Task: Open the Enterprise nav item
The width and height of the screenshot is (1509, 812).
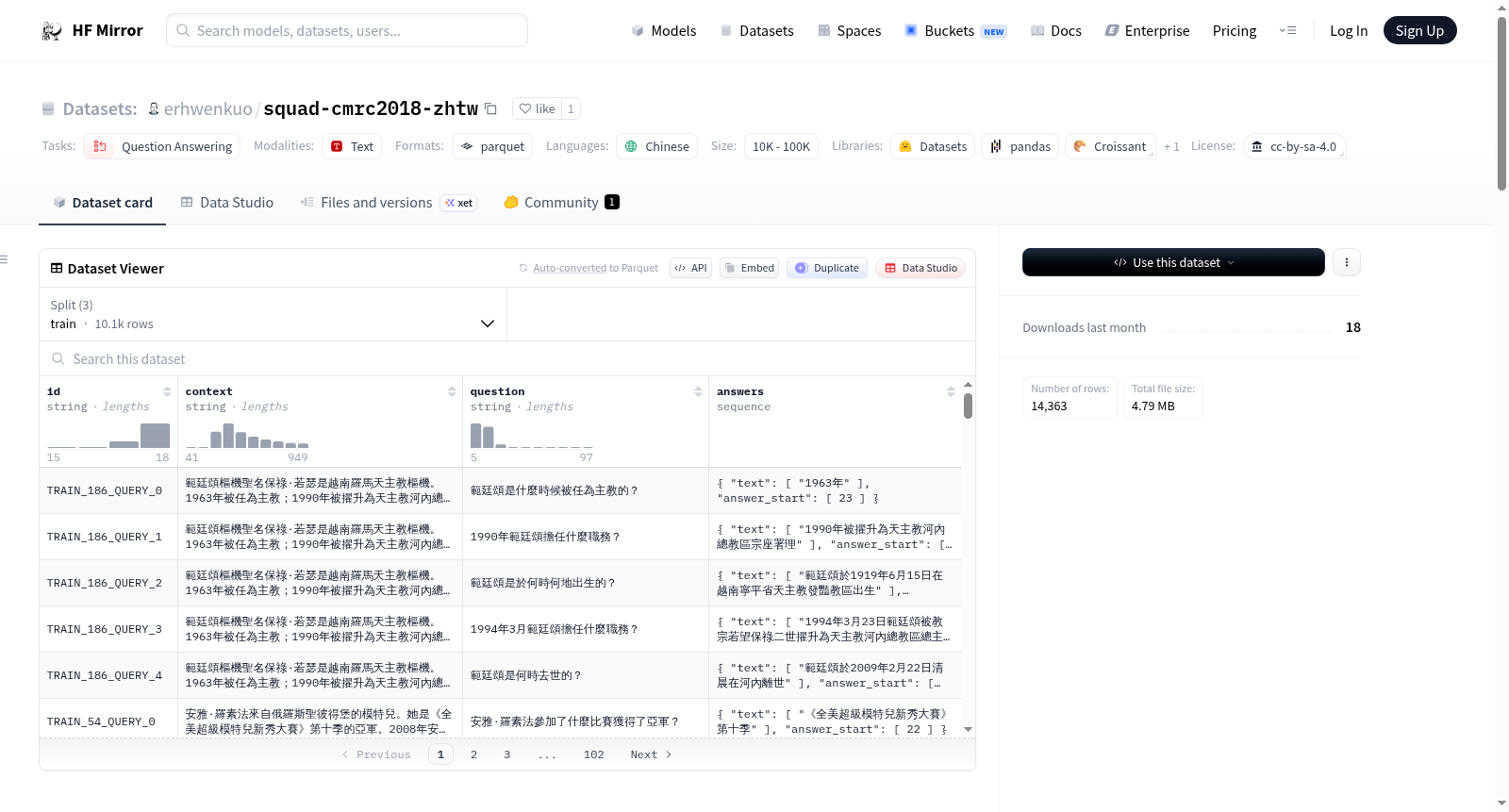Action: [1147, 30]
